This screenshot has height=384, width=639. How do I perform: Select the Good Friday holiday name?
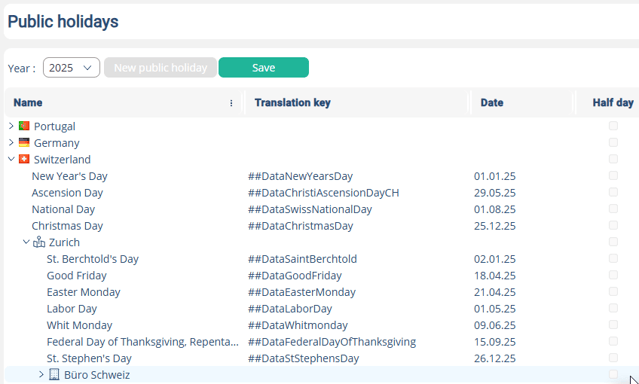pos(77,276)
